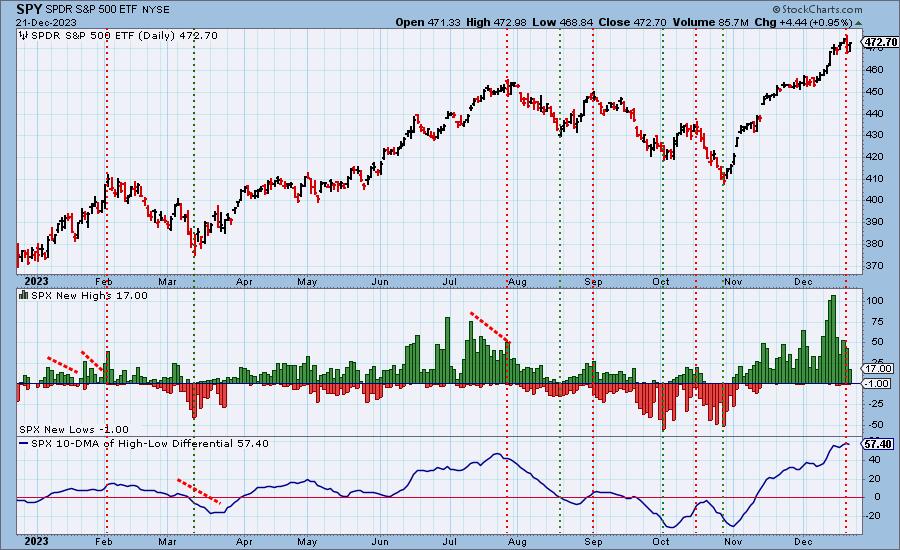
Task: Click the 370 price axis label
Action: pyautogui.click(x=875, y=265)
